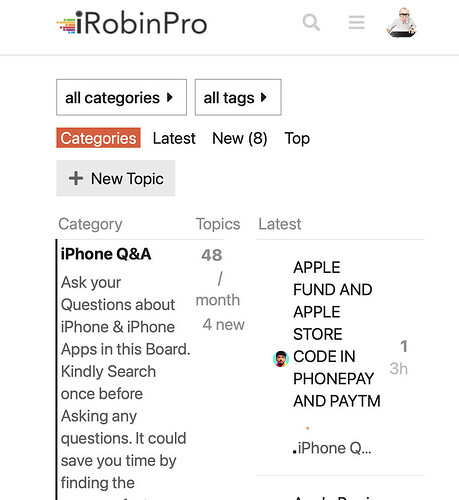
Task: Expand the all tags dropdown
Action: (x=238, y=97)
